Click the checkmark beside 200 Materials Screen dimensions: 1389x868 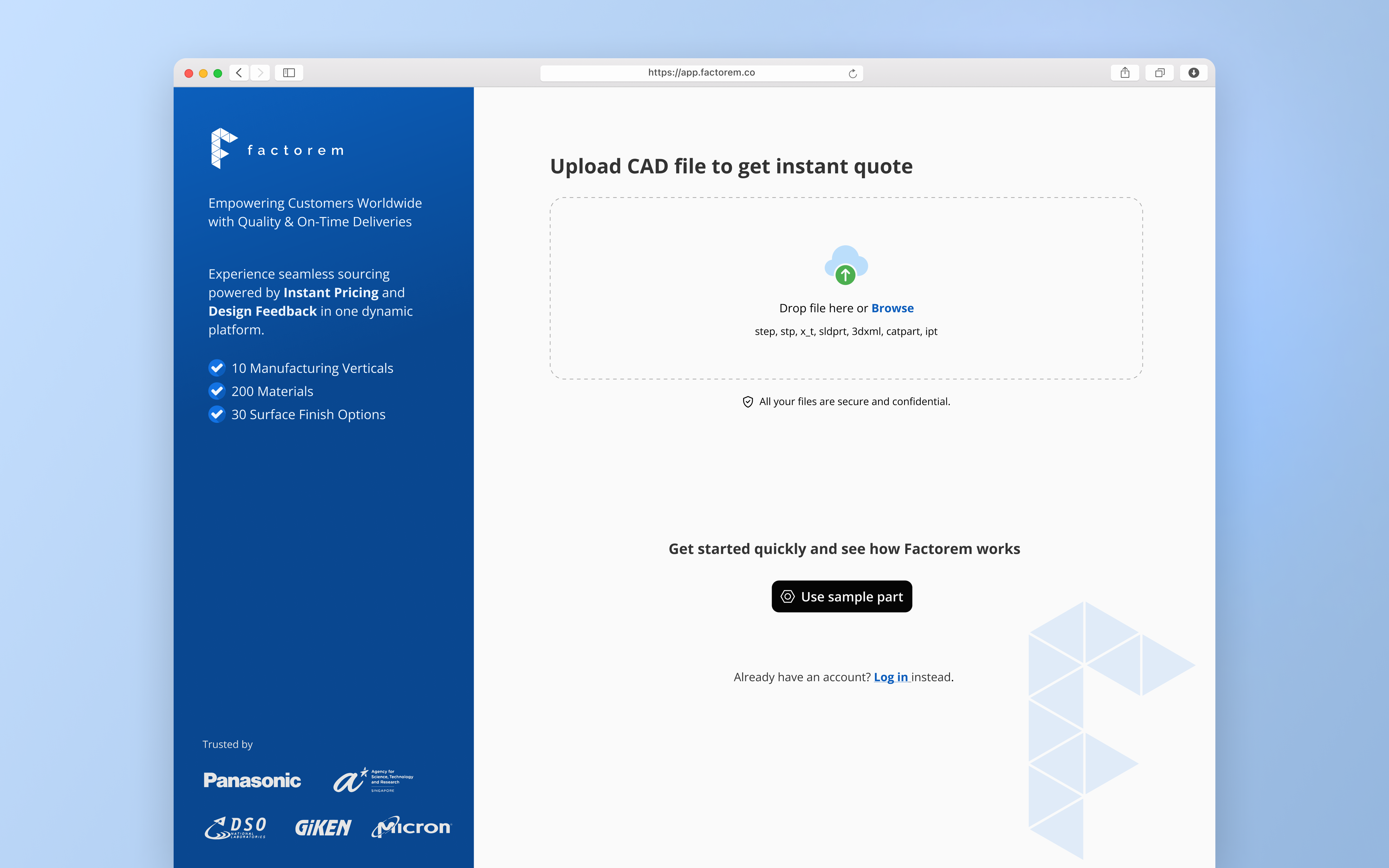tap(217, 391)
